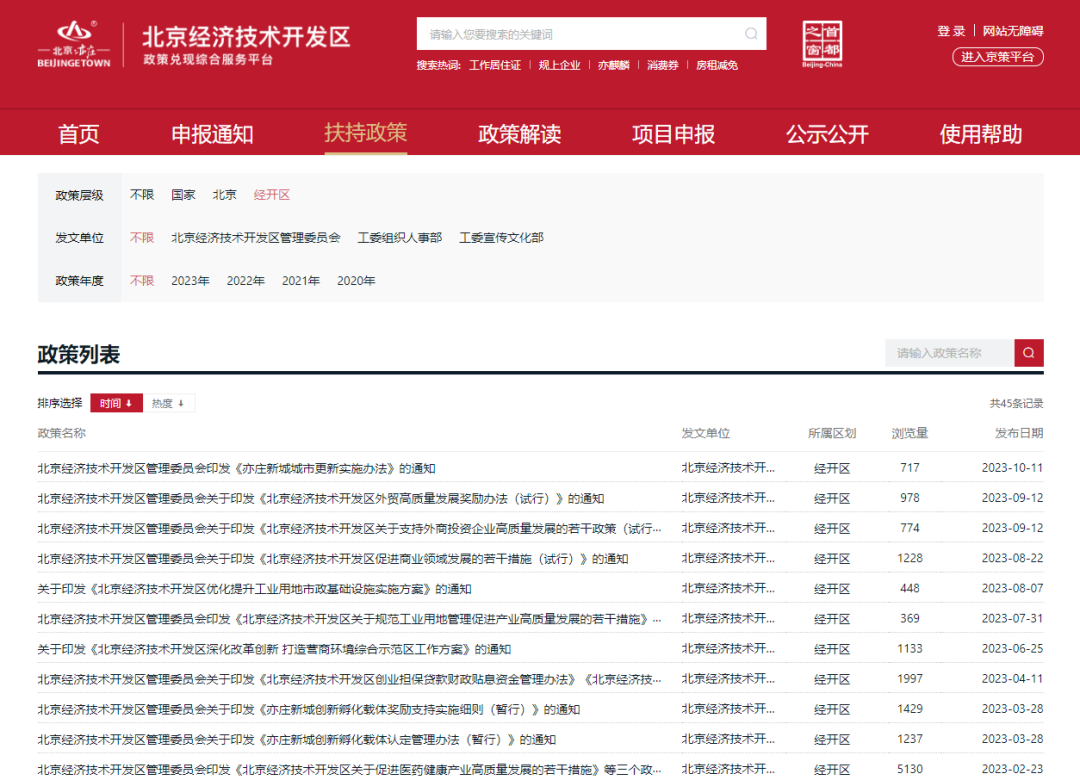Viewport: 1080px width, 780px height.
Task: Filter issuer by 工委组织人事部
Action: [400, 238]
